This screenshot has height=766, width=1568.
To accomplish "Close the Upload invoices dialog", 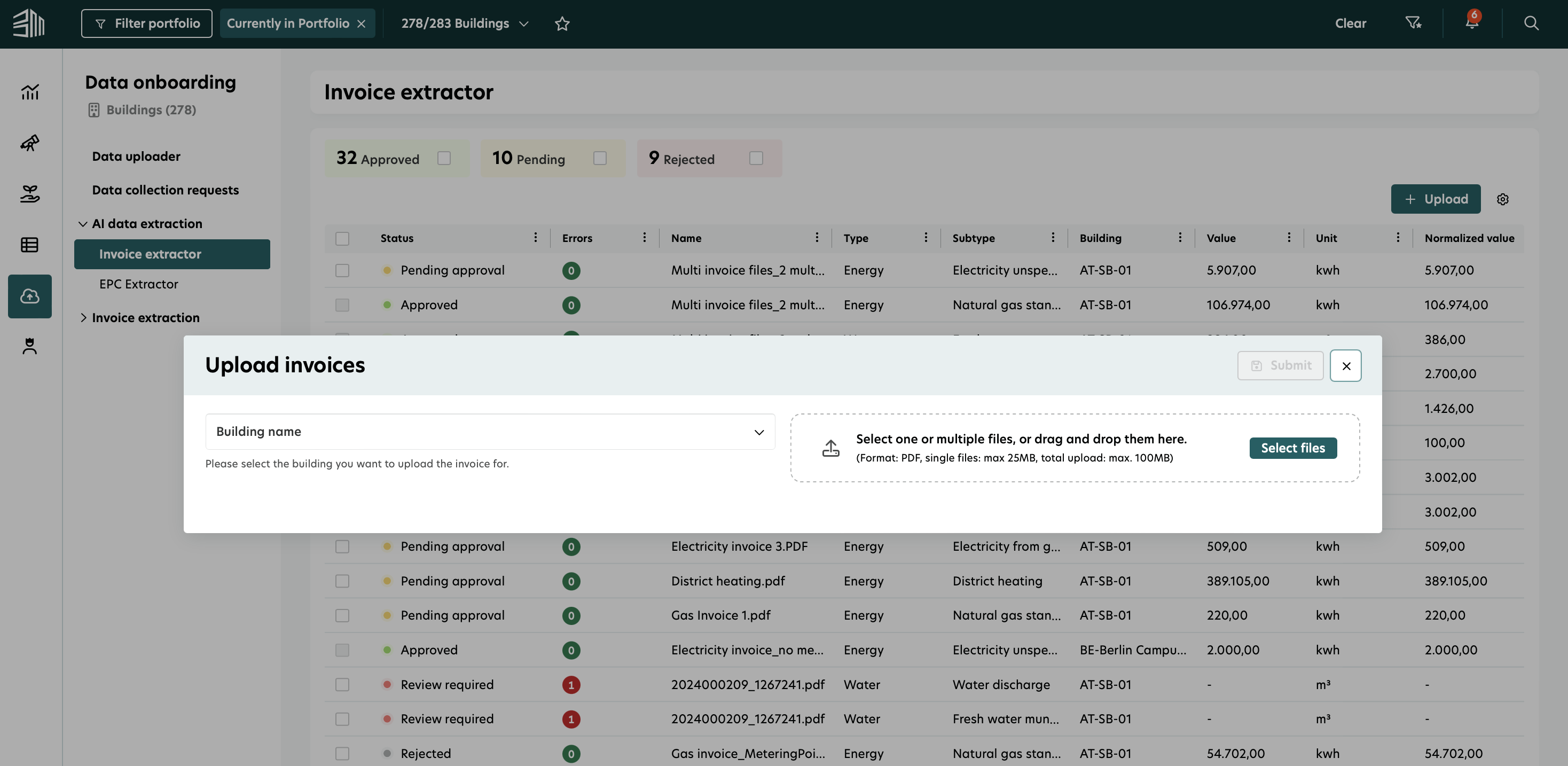I will 1345,366.
